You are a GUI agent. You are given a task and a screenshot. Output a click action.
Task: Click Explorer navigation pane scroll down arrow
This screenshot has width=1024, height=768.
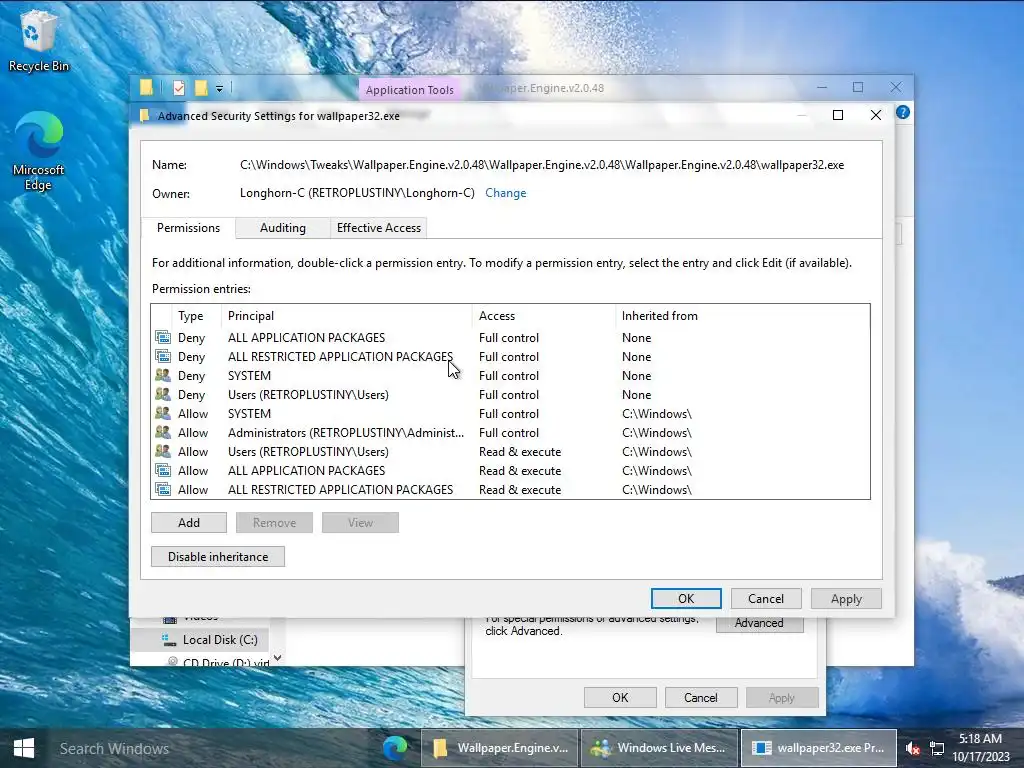(278, 658)
